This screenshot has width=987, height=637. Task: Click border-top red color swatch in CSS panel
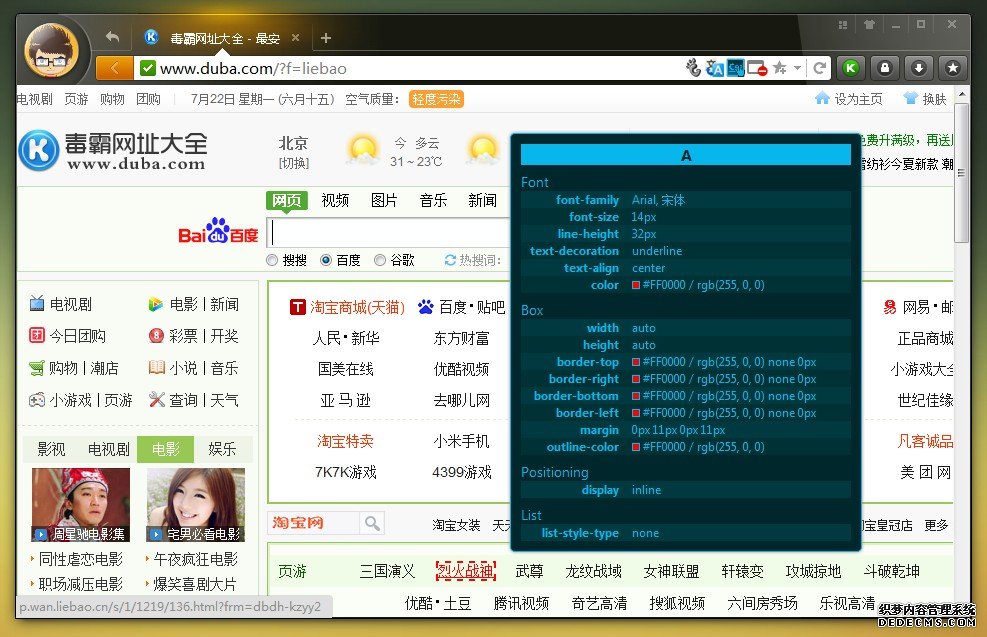[x=636, y=362]
